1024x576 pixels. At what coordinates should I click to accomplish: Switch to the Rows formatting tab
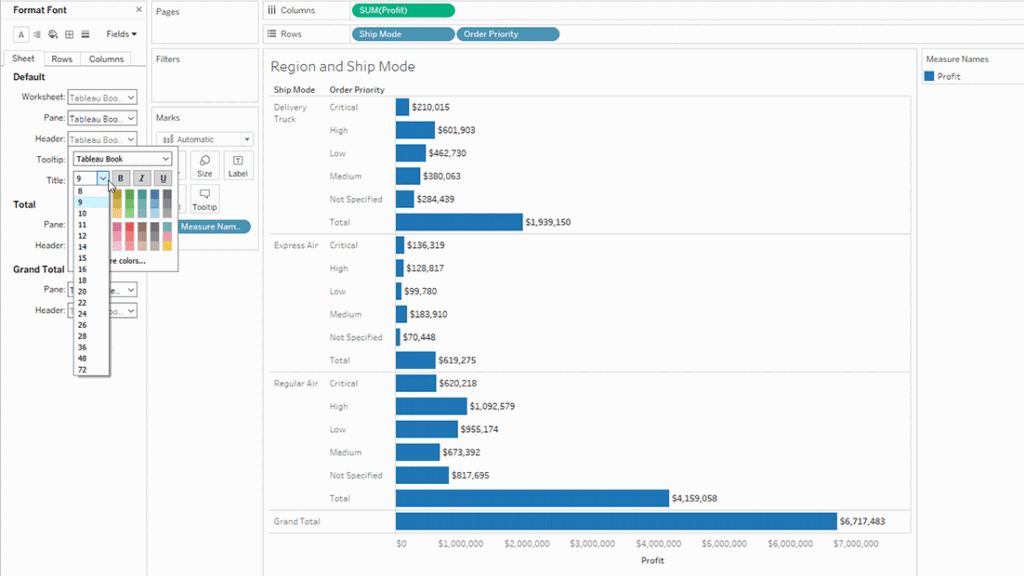62,58
